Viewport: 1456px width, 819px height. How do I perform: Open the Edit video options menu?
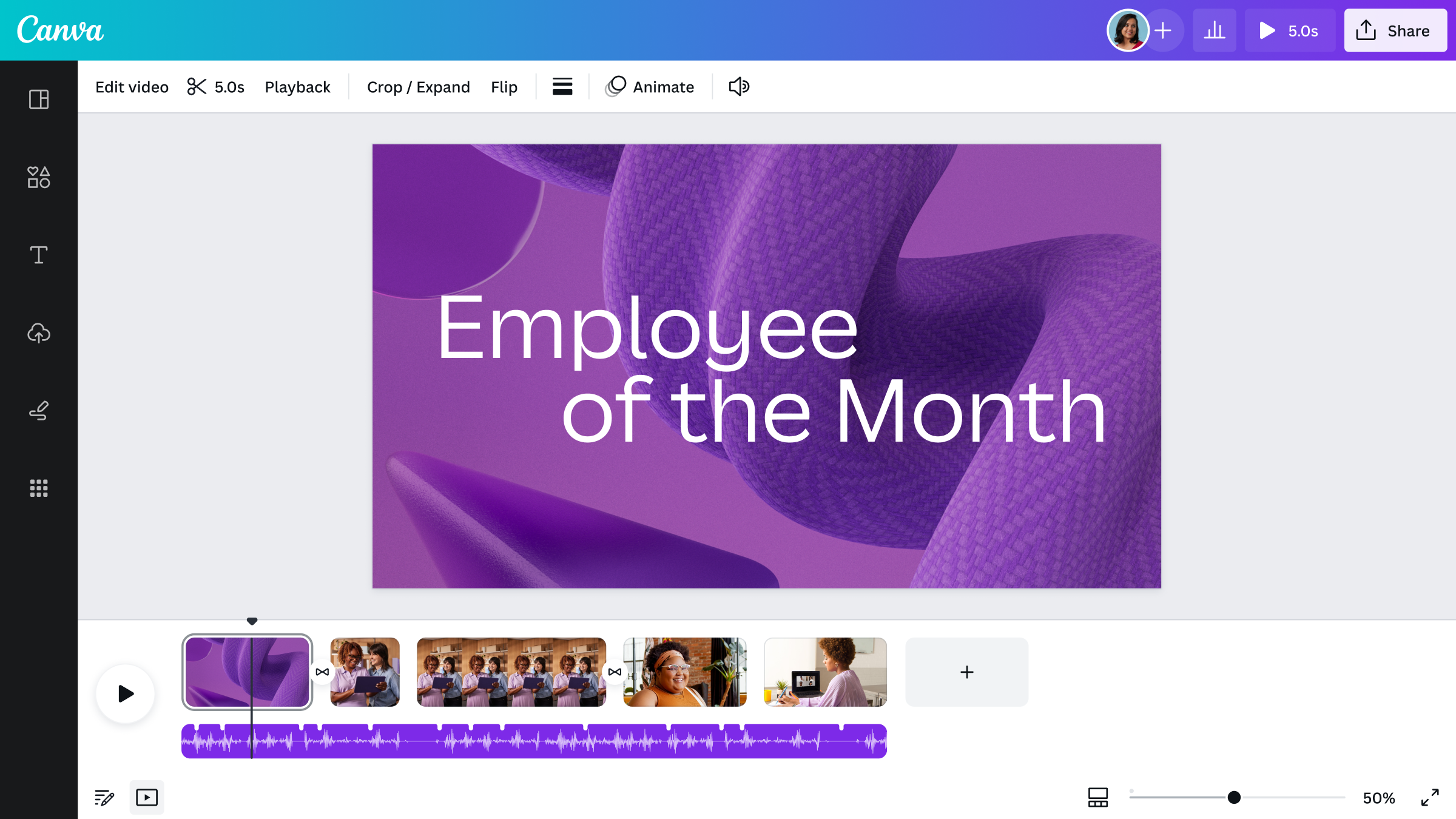(131, 86)
